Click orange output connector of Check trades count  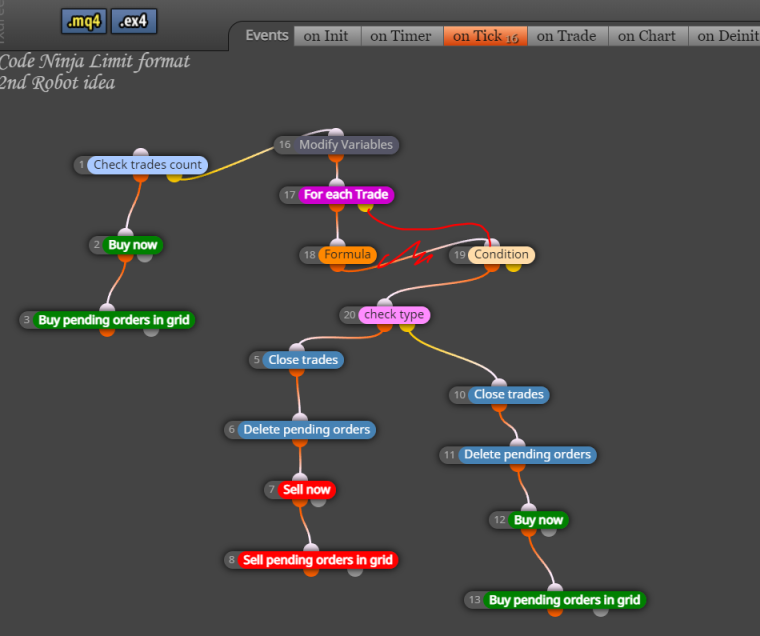pos(141,177)
